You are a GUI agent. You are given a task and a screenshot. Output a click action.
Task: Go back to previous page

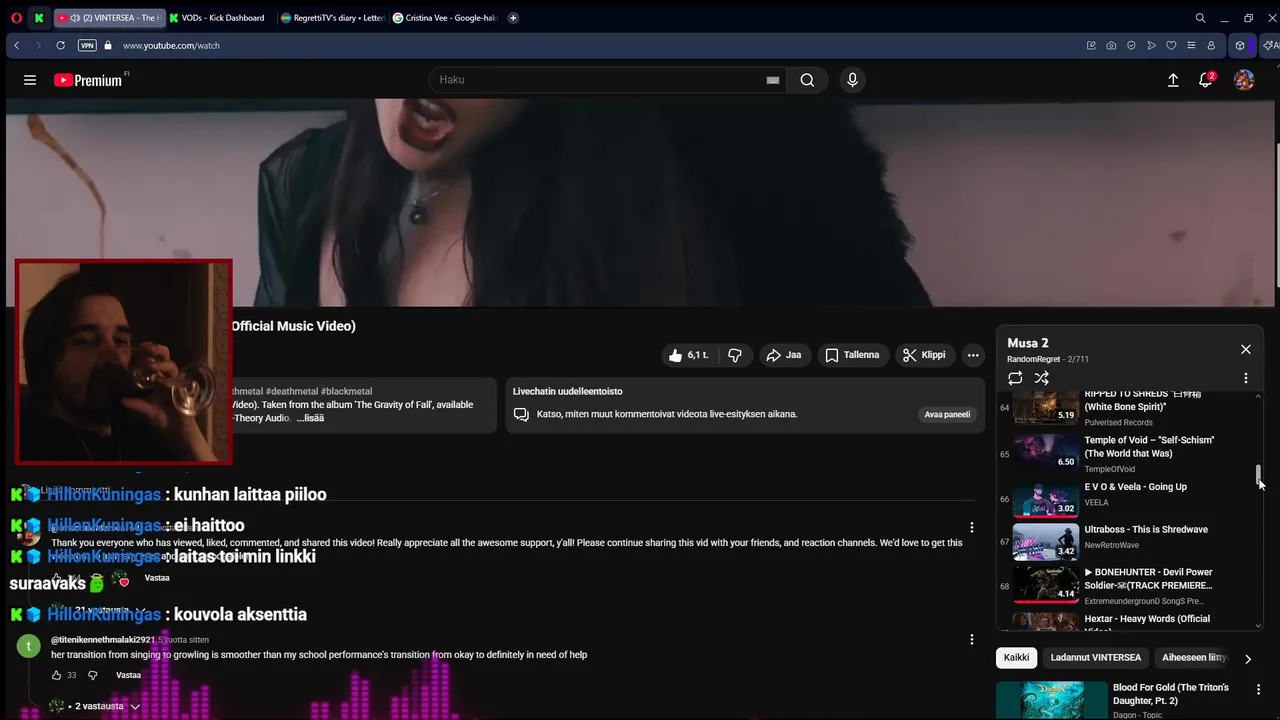pyautogui.click(x=17, y=45)
